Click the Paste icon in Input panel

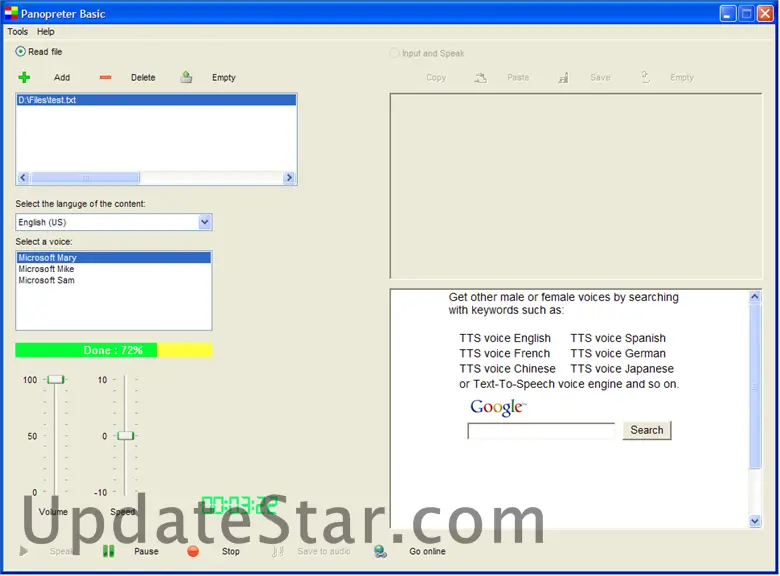pyautogui.click(x=481, y=78)
